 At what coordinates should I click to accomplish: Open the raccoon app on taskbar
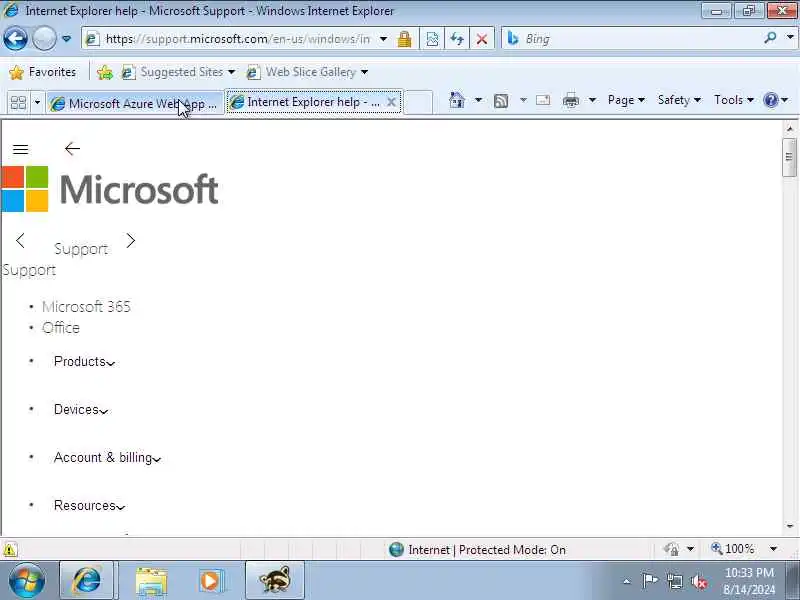tap(274, 580)
